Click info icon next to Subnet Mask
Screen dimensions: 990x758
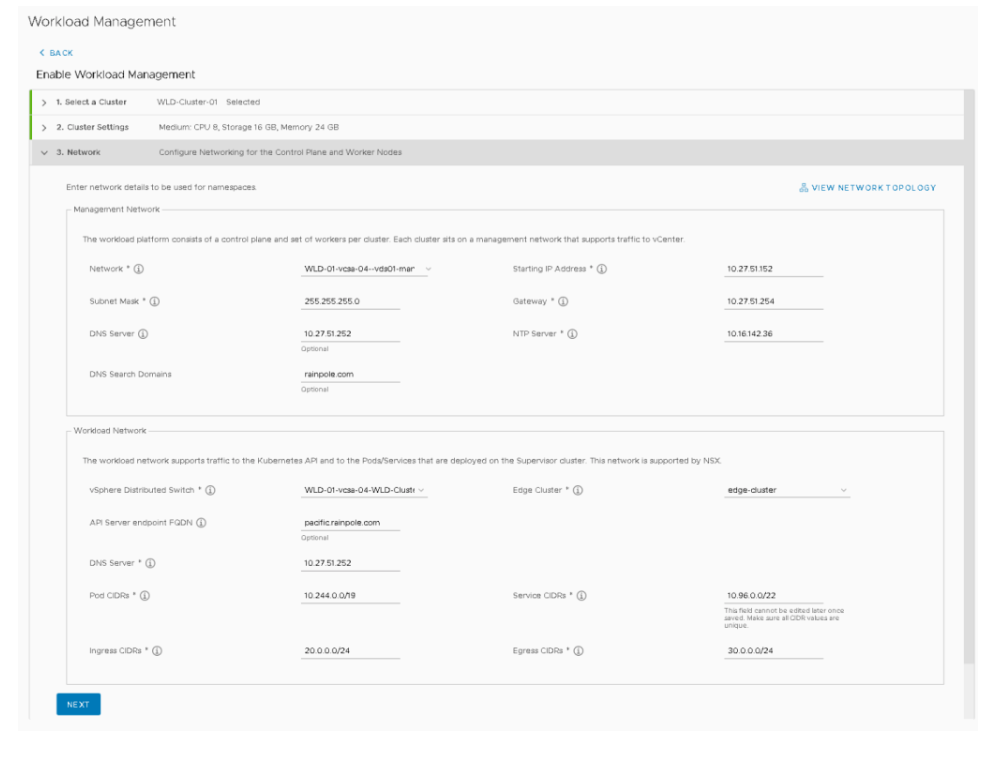click(x=155, y=302)
